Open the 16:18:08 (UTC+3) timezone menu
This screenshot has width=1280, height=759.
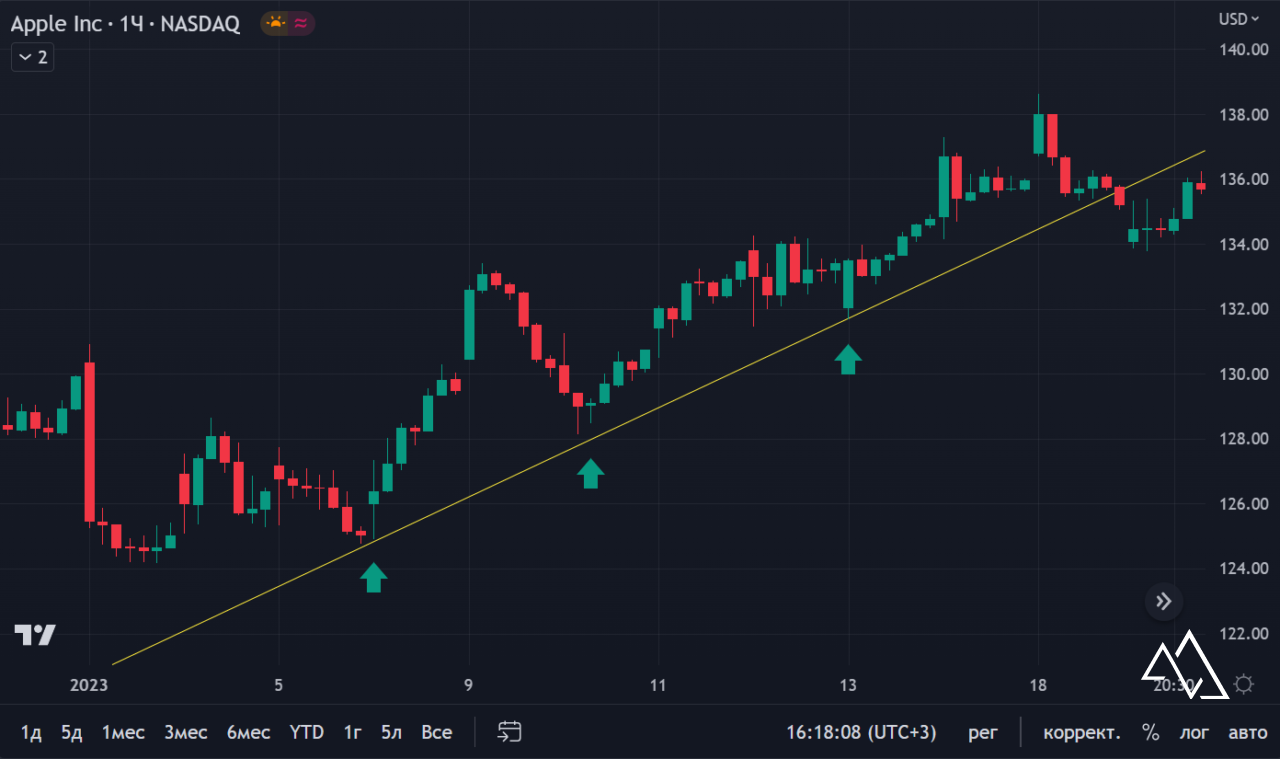point(861,732)
